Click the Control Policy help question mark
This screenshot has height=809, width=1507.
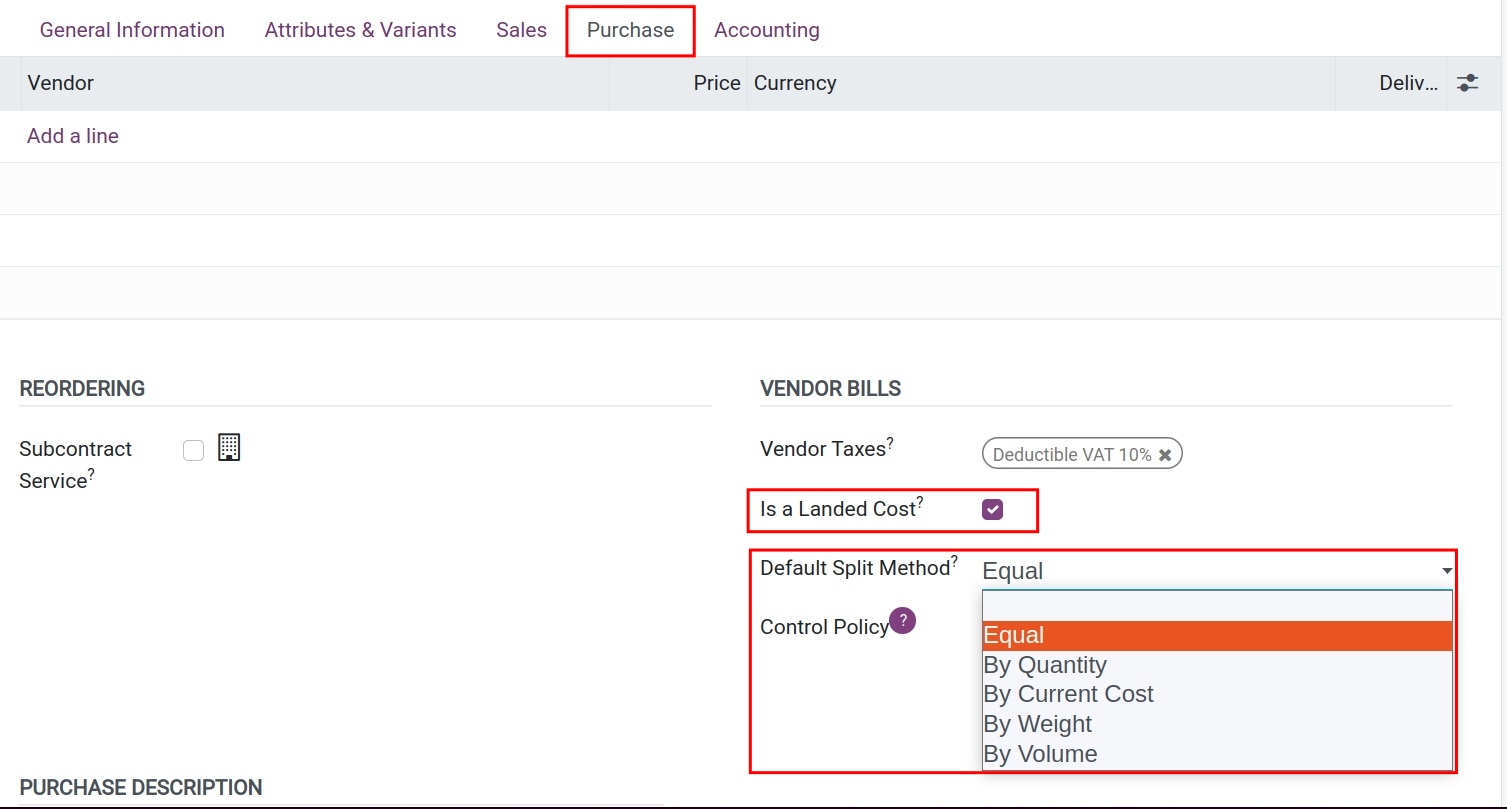(x=903, y=620)
